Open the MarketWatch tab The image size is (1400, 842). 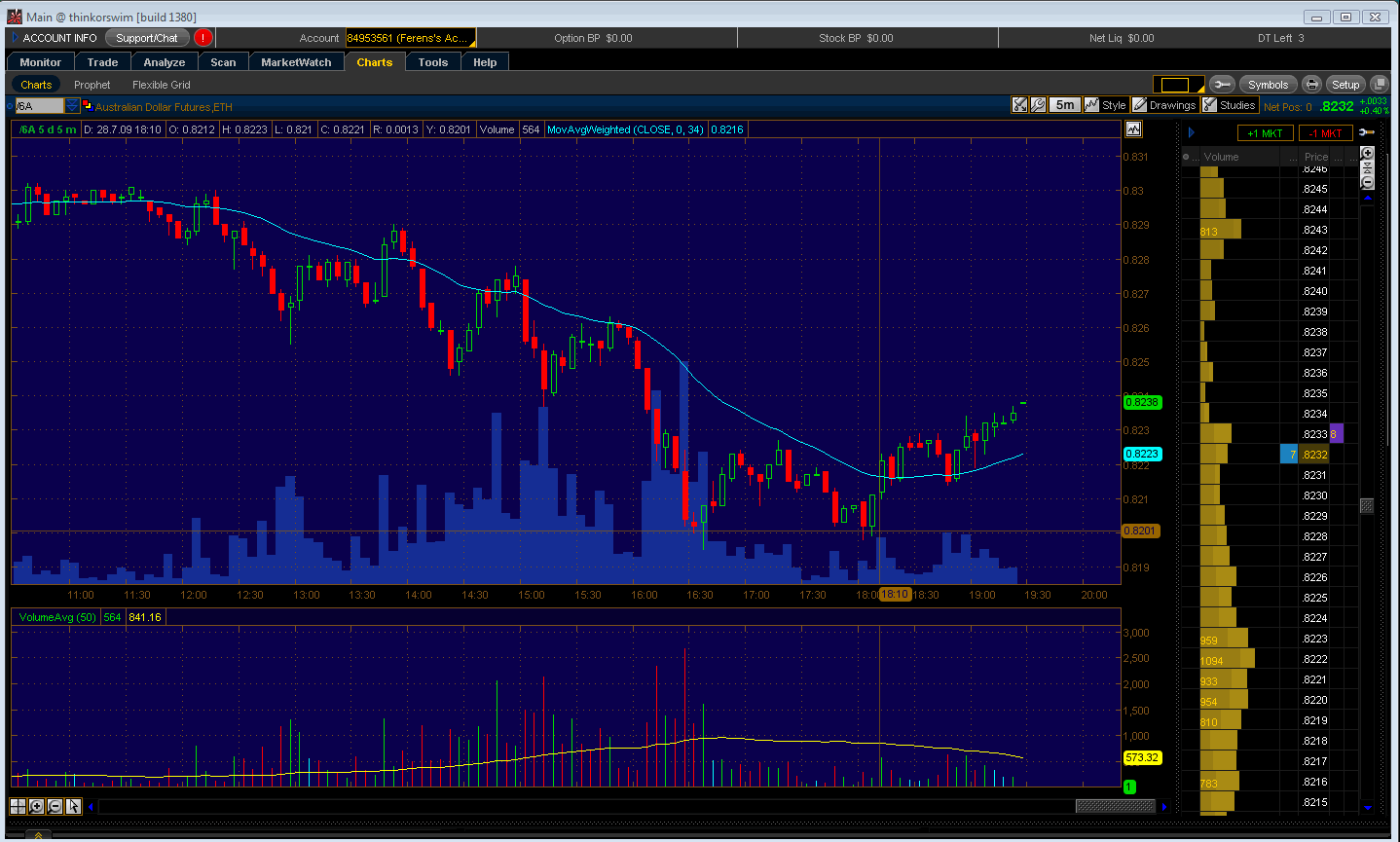tap(296, 61)
